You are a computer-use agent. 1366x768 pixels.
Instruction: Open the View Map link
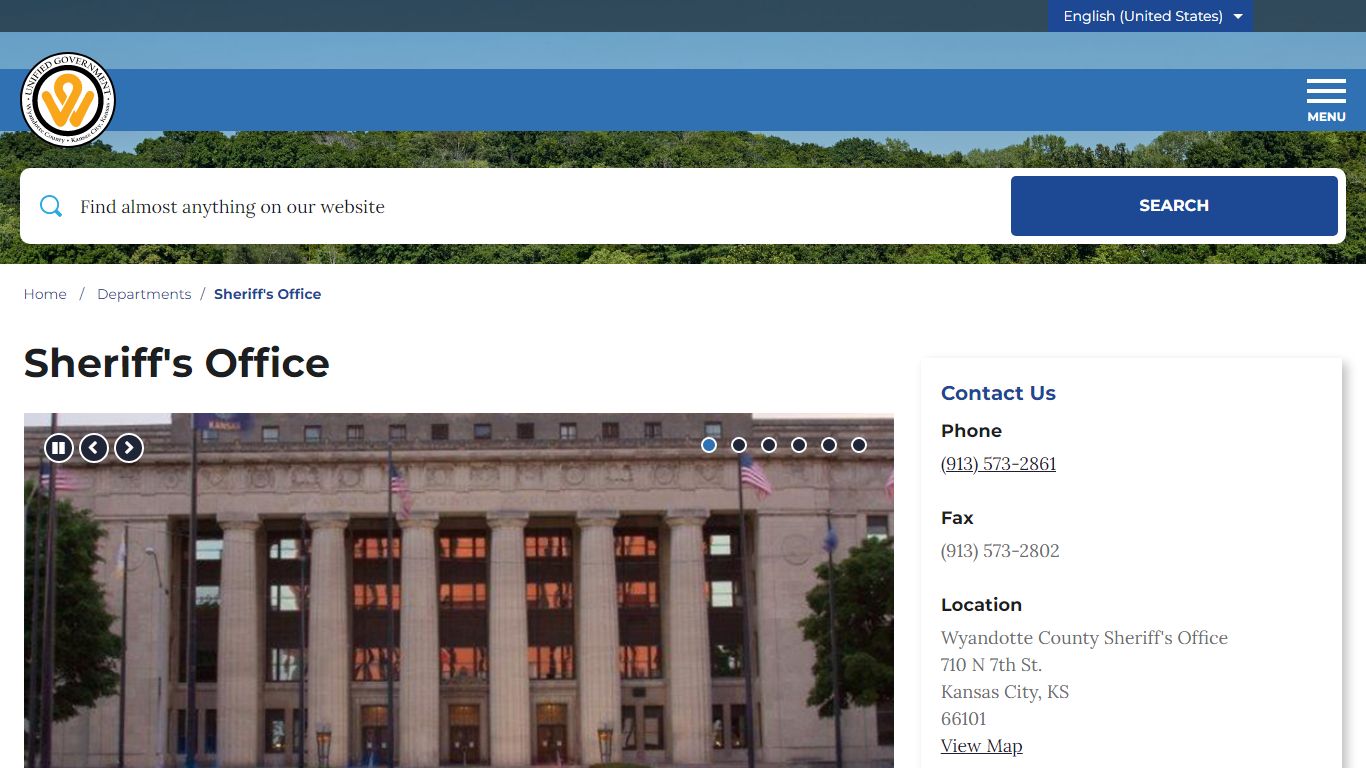click(981, 746)
